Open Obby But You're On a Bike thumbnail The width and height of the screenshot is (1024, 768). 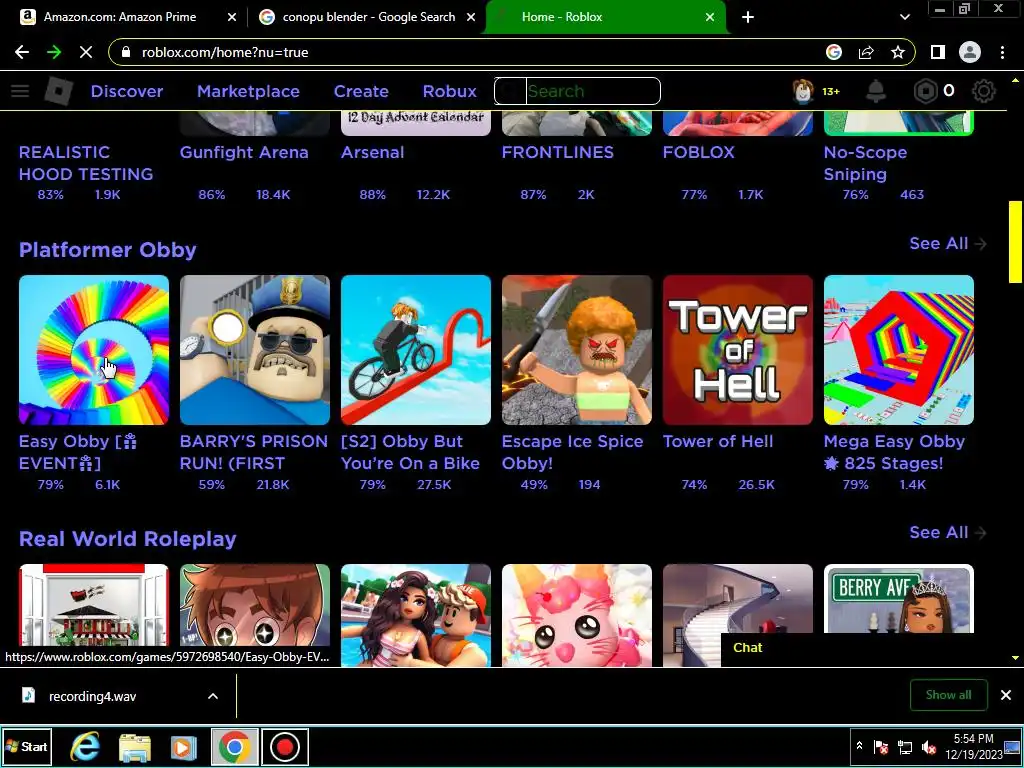[x=416, y=350]
